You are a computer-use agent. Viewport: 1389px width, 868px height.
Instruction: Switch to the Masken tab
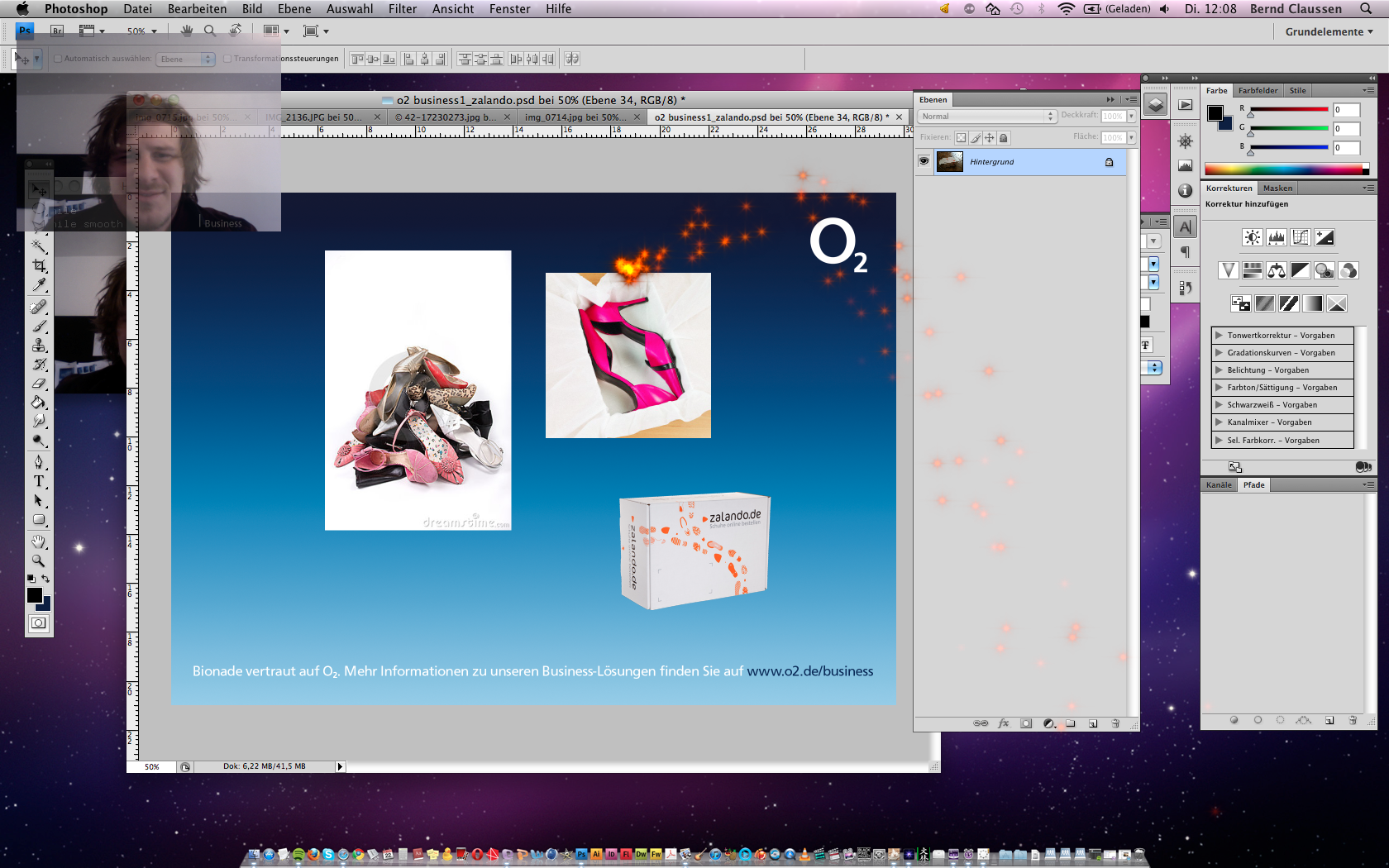coord(1277,188)
